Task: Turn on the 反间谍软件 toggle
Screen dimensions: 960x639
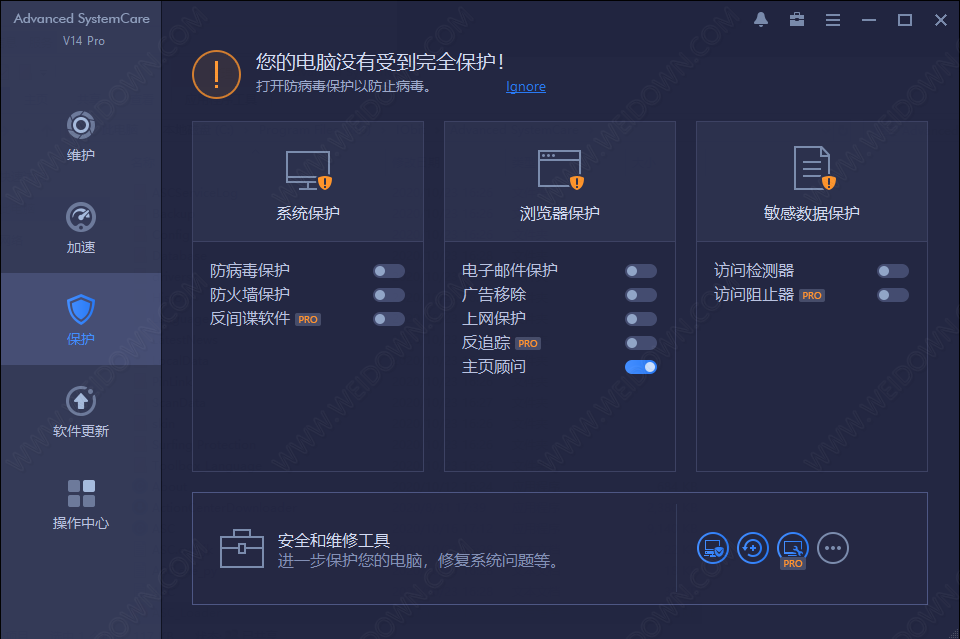Action: (389, 319)
